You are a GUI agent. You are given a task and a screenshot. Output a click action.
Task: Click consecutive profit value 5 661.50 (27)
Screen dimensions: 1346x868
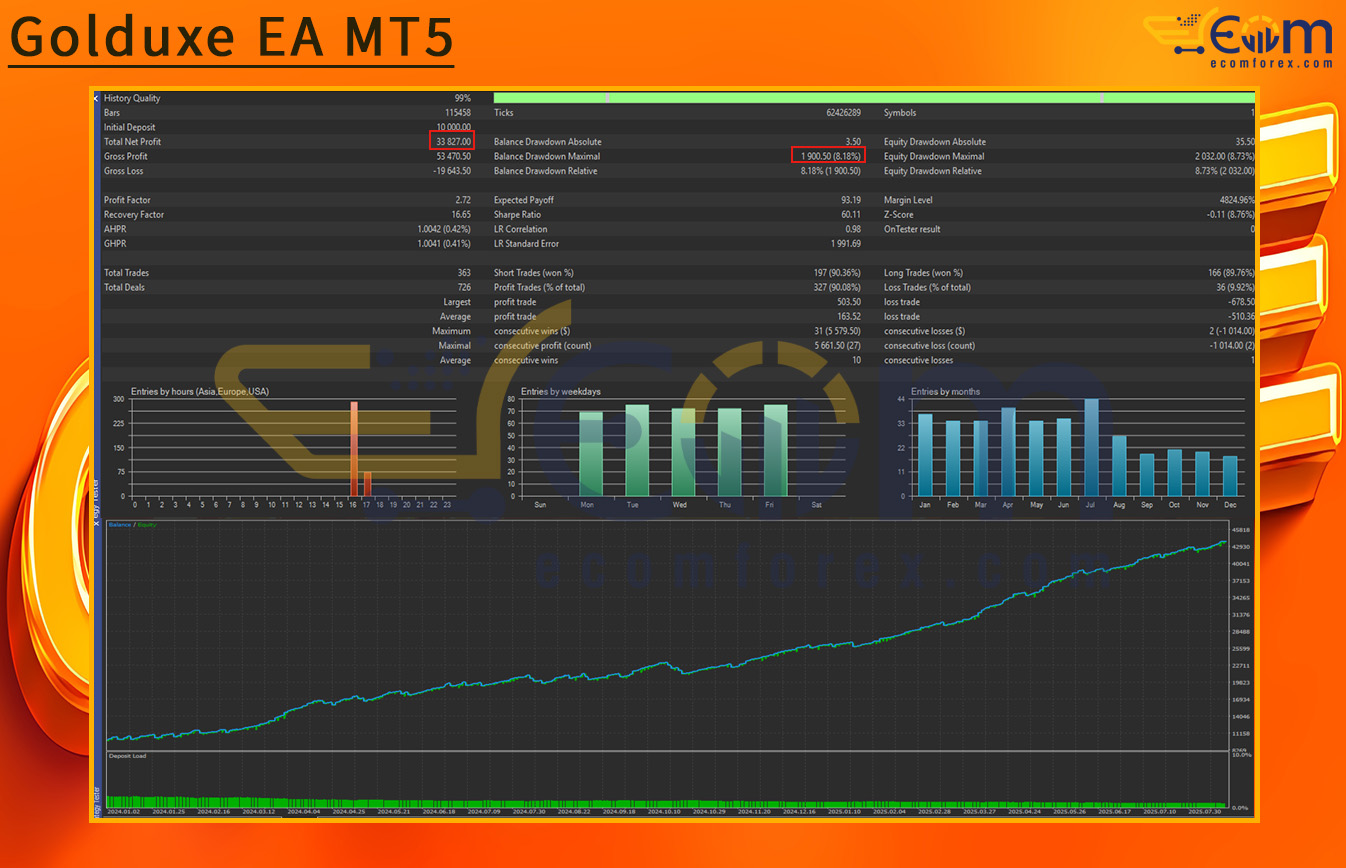(x=838, y=346)
